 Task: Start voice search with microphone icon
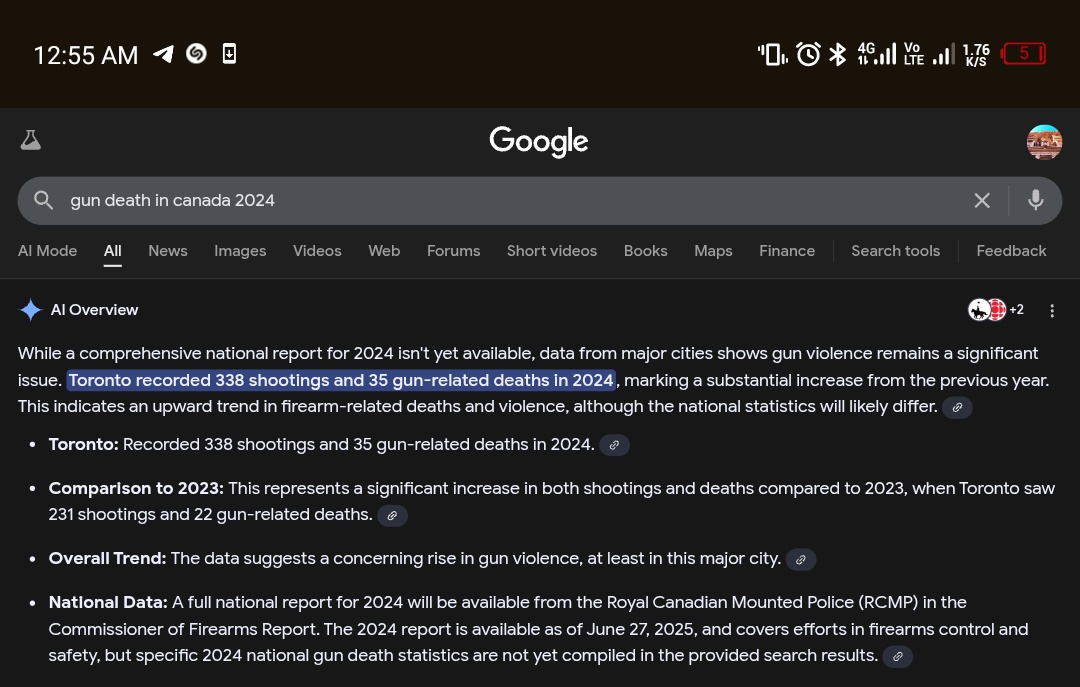[x=1035, y=201]
